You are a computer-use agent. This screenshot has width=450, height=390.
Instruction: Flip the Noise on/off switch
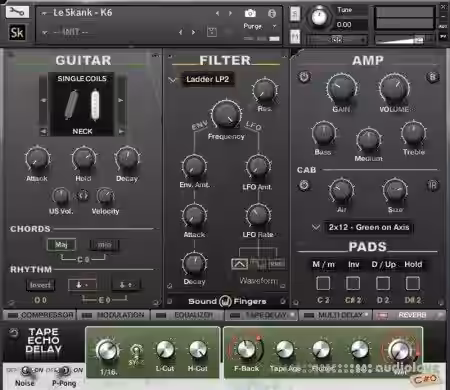[26, 371]
